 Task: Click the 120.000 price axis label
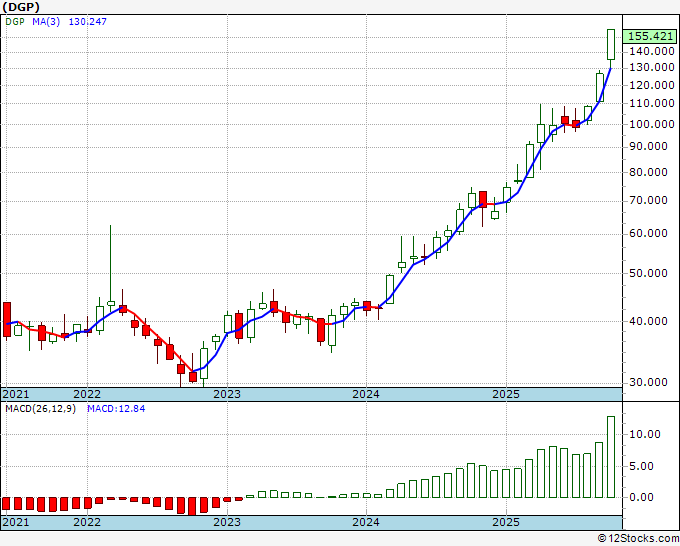(652, 85)
